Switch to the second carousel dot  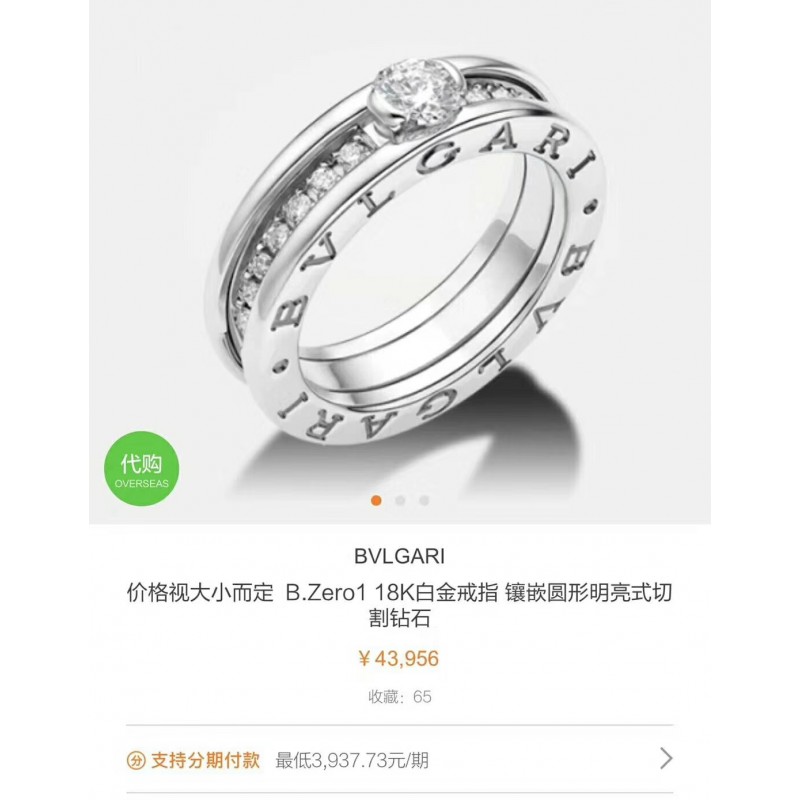pos(401,501)
